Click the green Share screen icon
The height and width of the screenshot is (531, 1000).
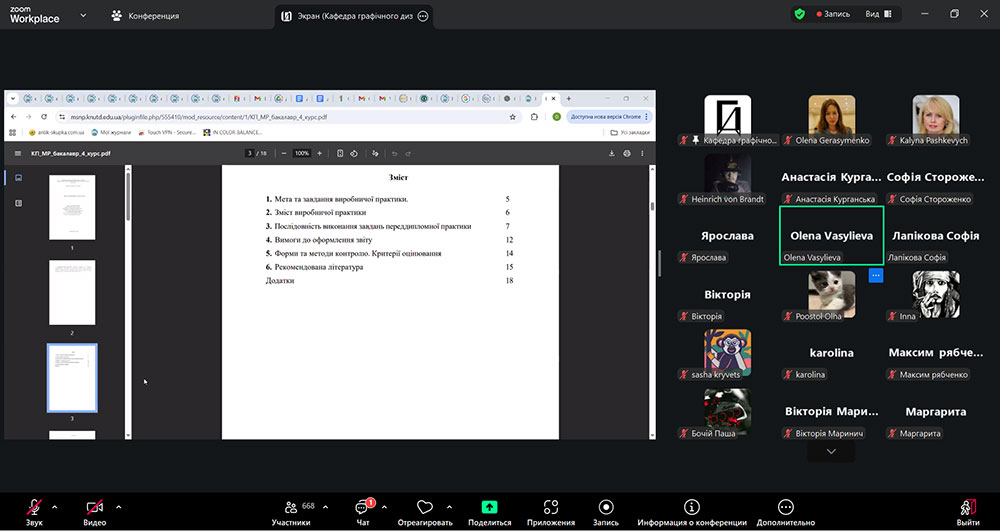pyautogui.click(x=489, y=508)
